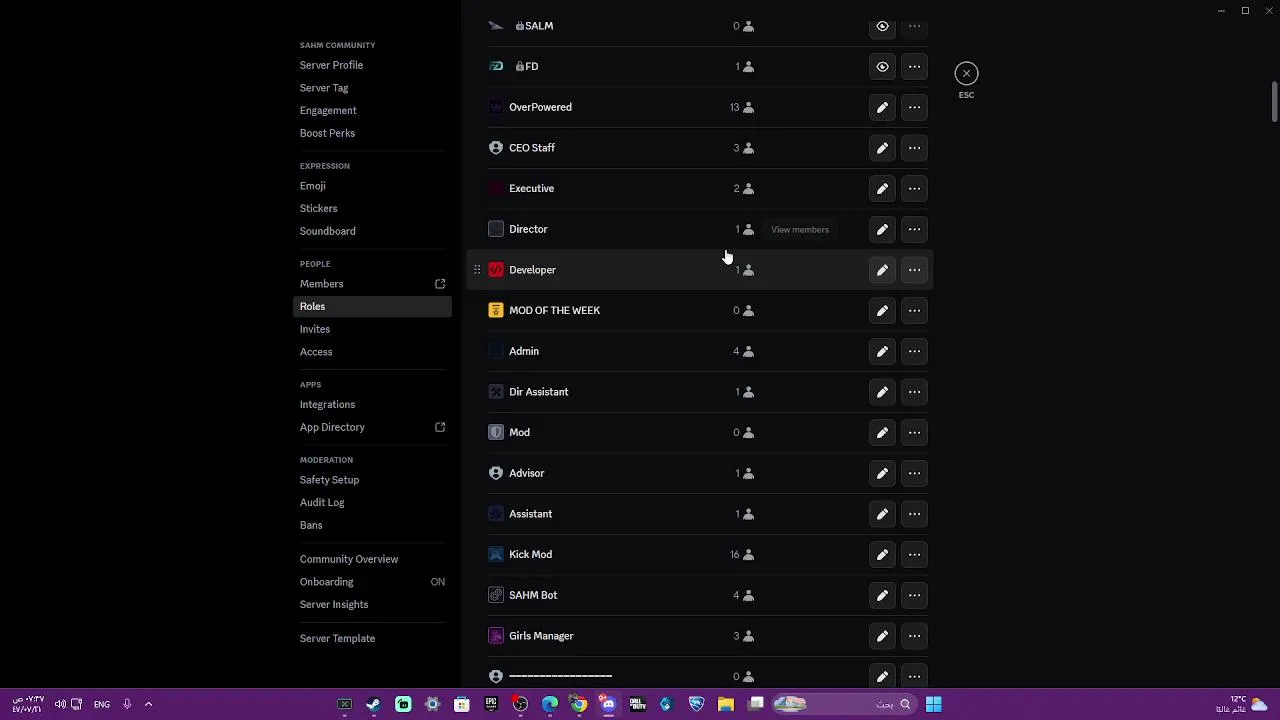This screenshot has width=1280, height=720.
Task: Edit the Developer role pencil icon
Action: pyautogui.click(x=882, y=270)
